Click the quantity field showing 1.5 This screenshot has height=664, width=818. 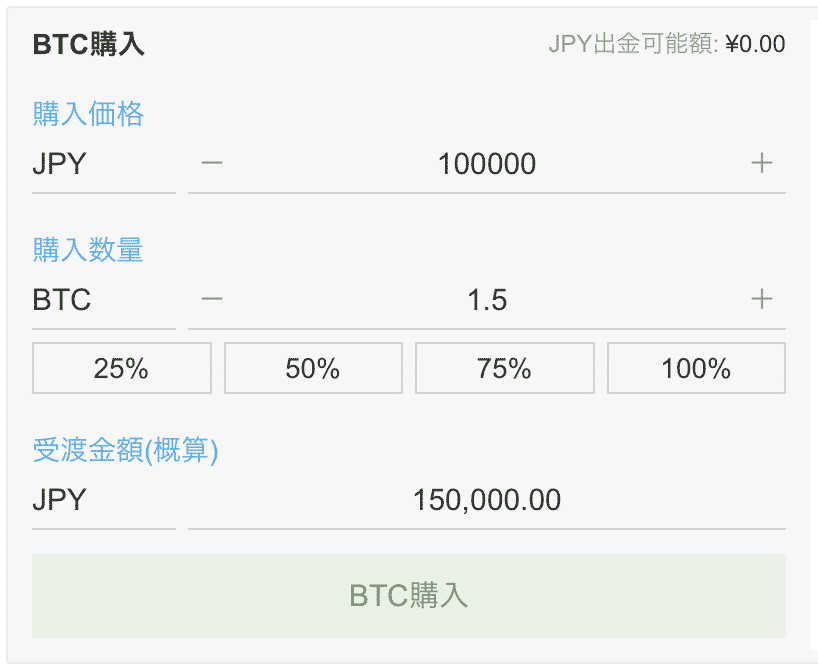click(486, 299)
